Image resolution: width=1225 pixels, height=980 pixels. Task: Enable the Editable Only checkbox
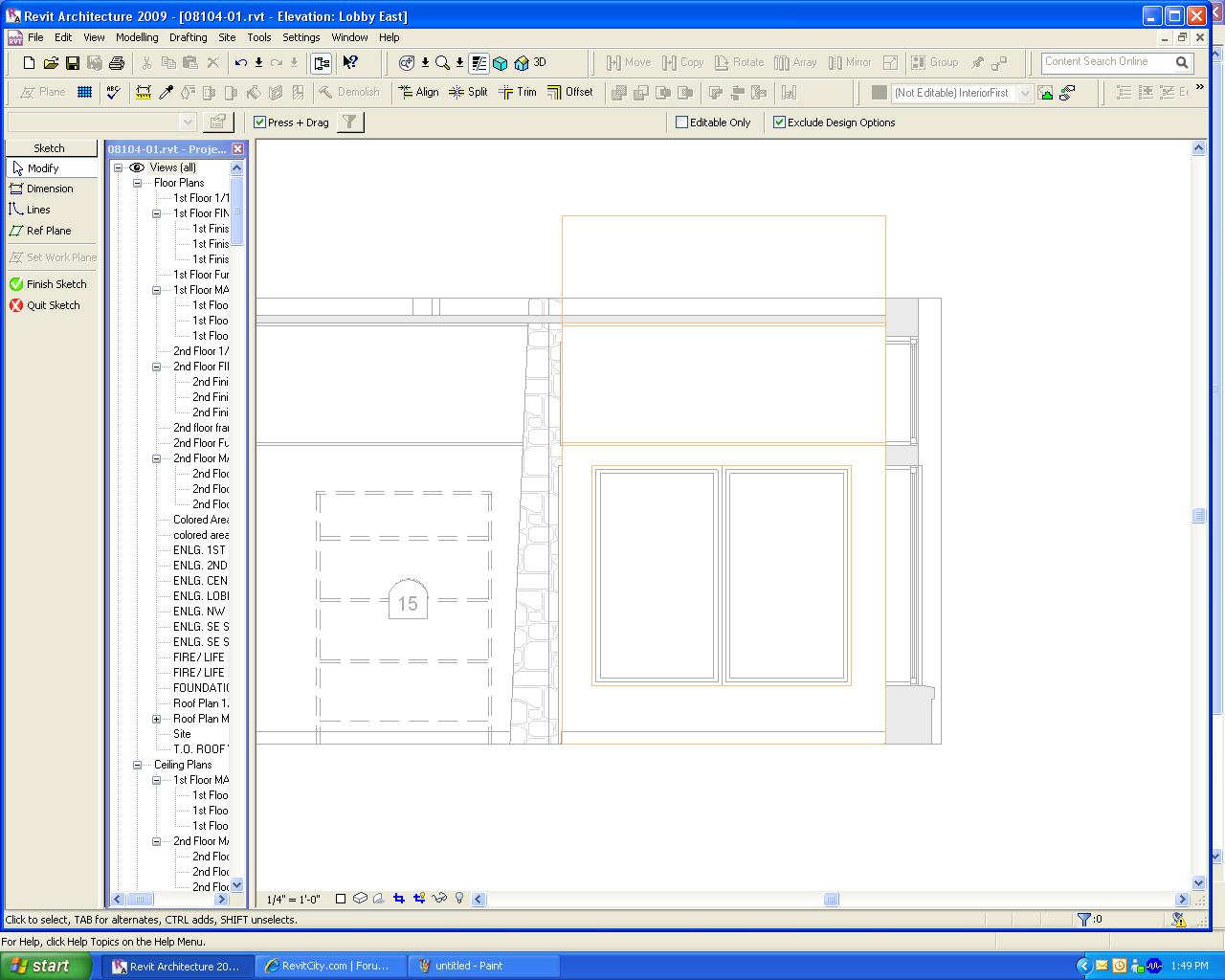click(x=682, y=122)
